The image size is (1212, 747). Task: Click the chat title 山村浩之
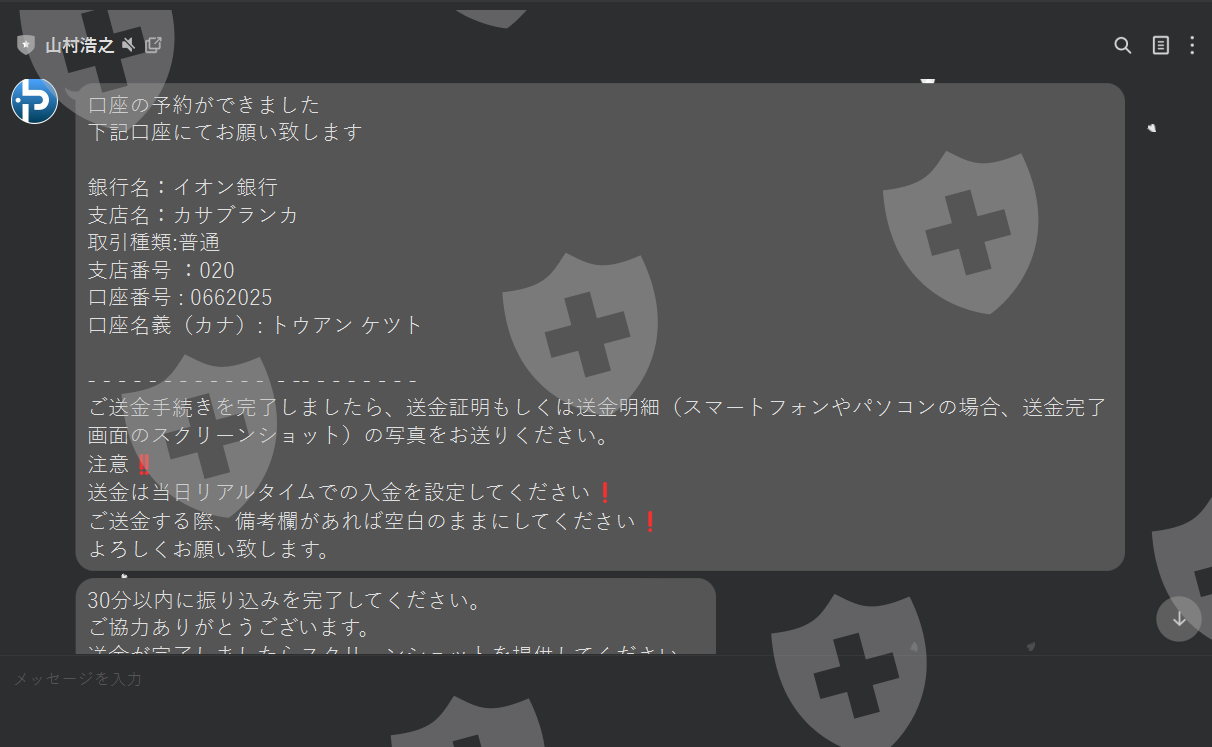(x=79, y=45)
